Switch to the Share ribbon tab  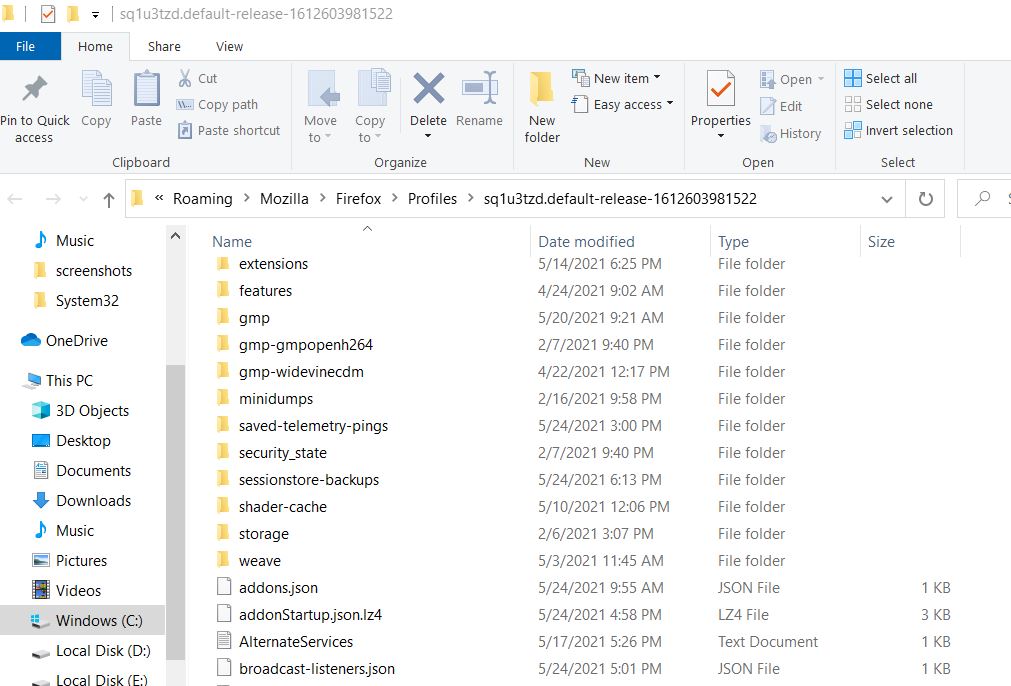point(164,46)
